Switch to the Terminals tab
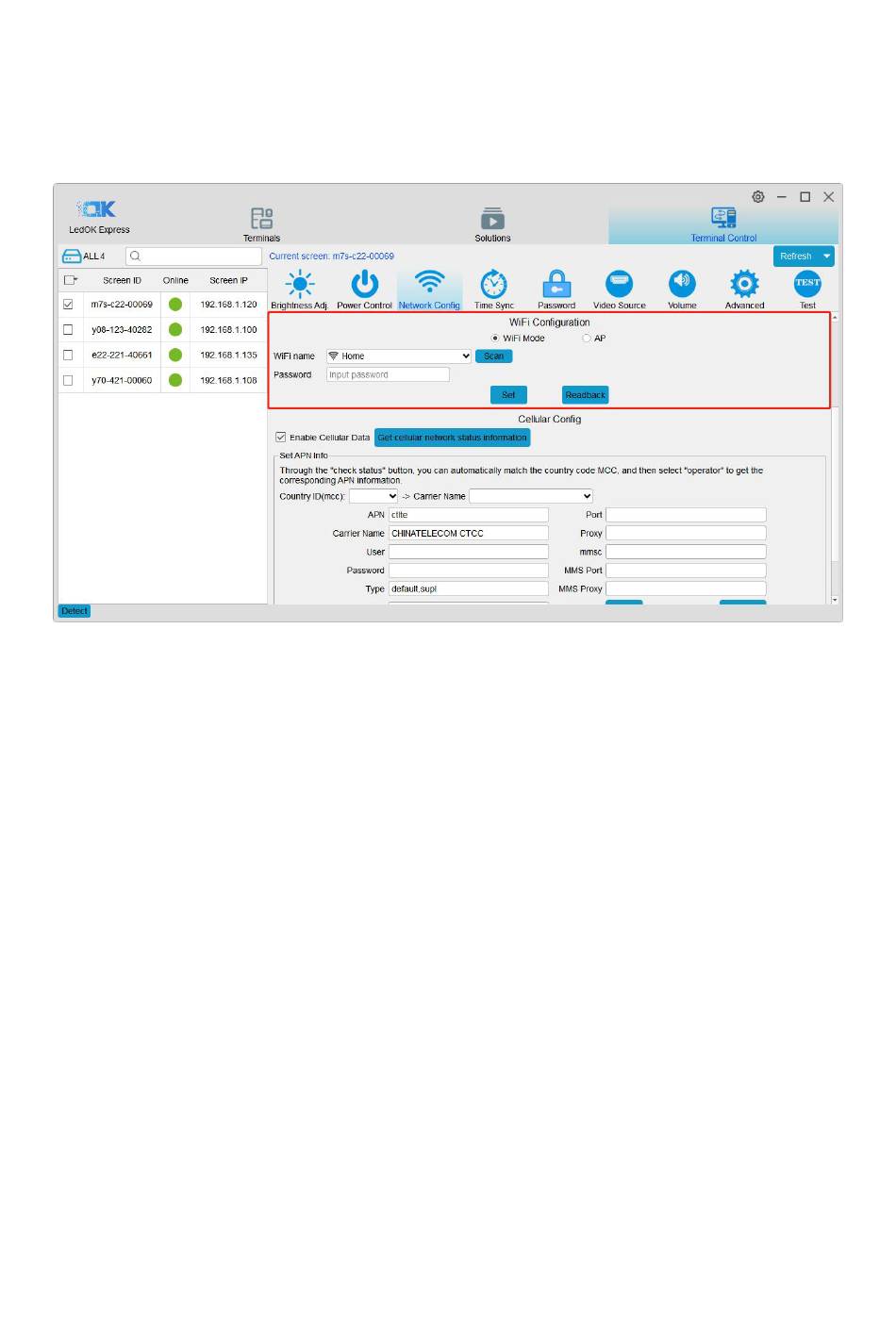The image size is (896, 1341). click(x=262, y=223)
